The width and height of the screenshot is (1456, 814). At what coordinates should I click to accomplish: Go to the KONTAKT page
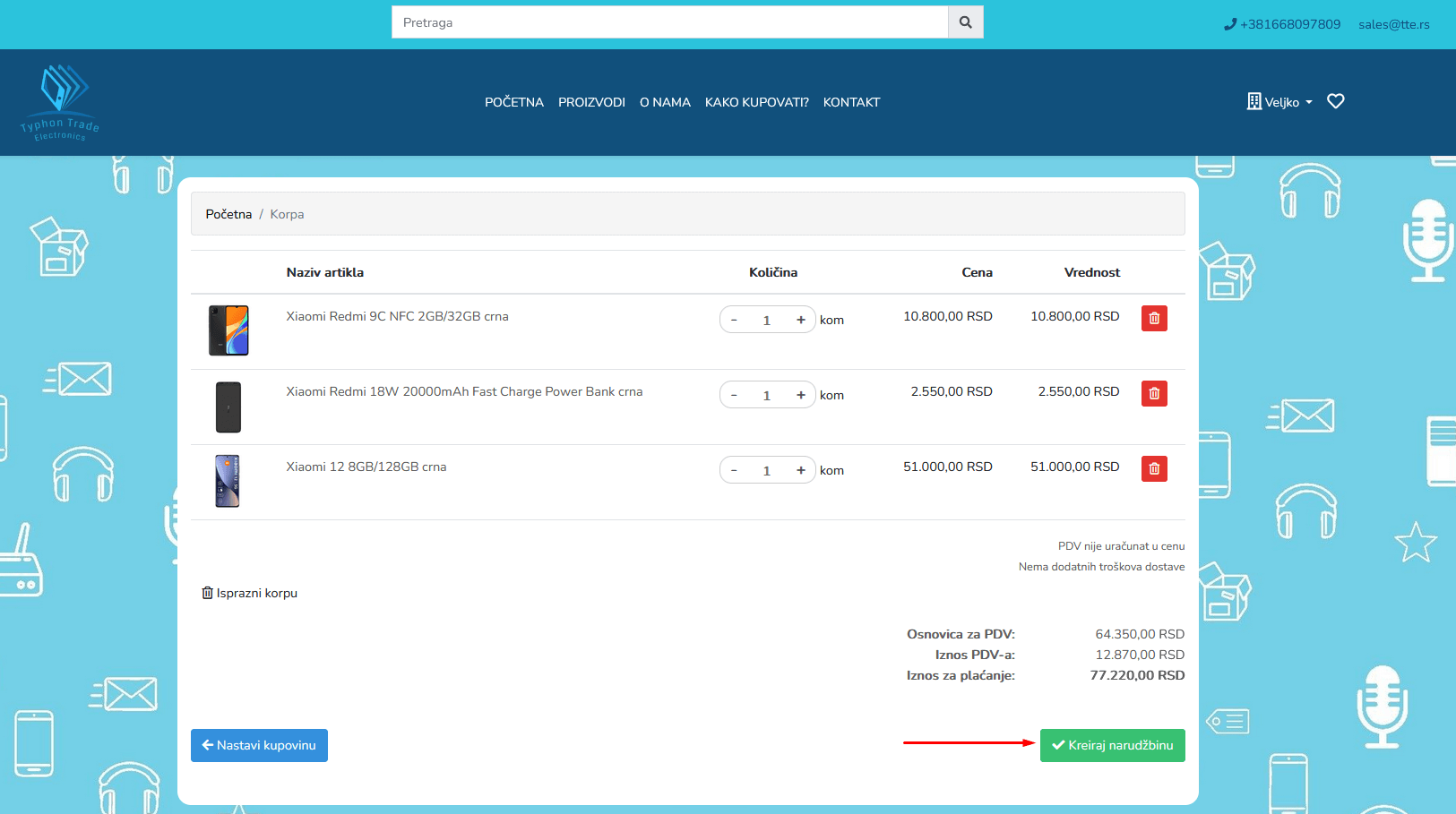pyautogui.click(x=851, y=102)
